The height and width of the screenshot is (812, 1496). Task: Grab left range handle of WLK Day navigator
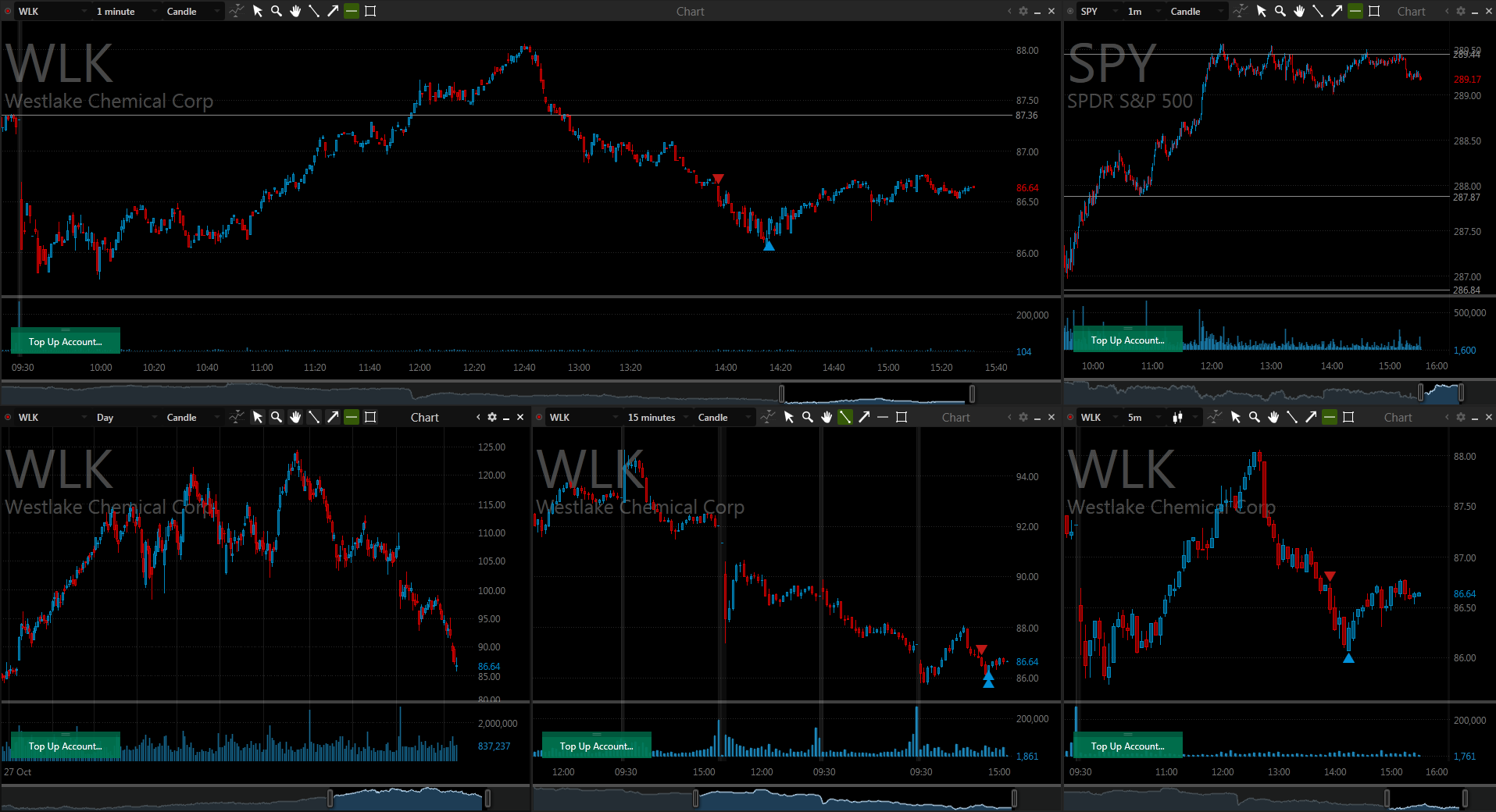click(330, 798)
